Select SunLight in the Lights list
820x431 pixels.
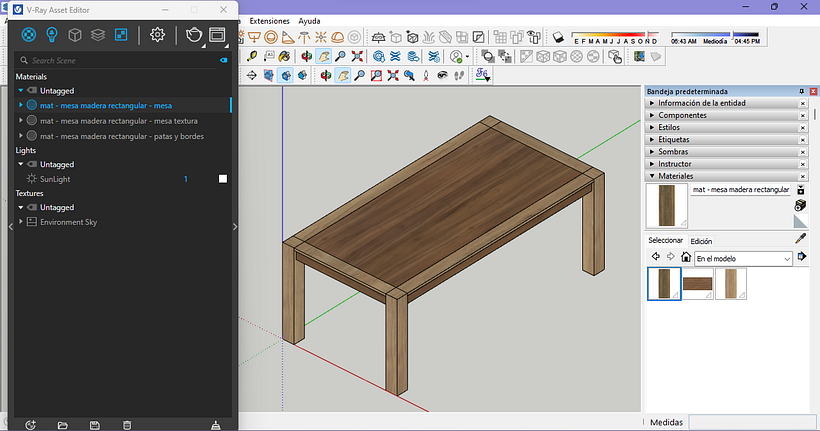click(x=55, y=179)
